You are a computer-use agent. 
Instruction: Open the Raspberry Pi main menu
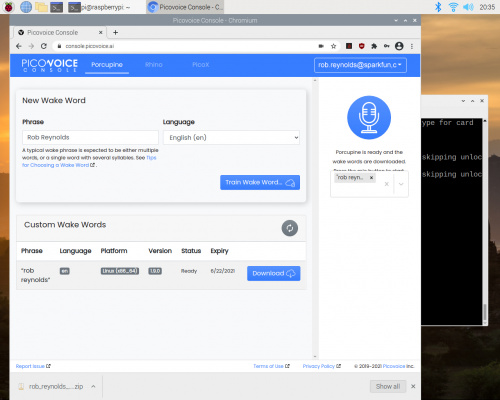(9, 7)
